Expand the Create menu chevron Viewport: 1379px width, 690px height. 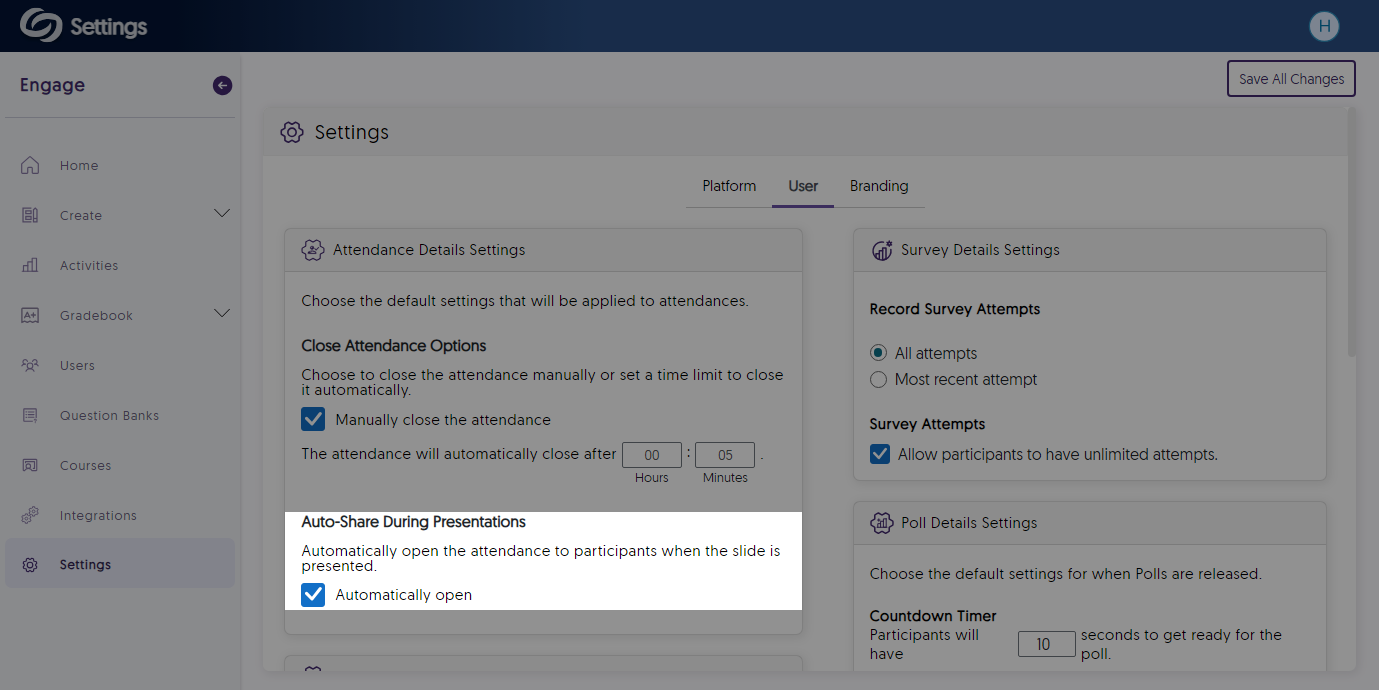[222, 214]
